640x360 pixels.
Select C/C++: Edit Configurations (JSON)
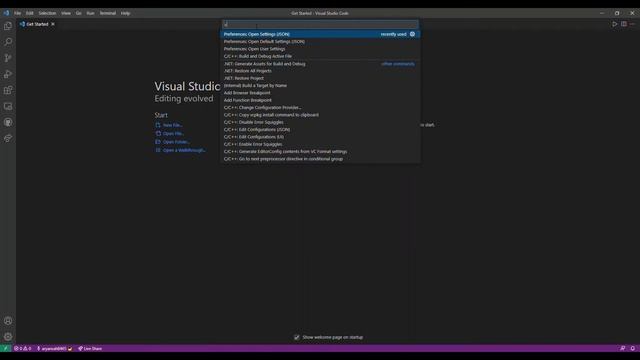(x=320, y=130)
